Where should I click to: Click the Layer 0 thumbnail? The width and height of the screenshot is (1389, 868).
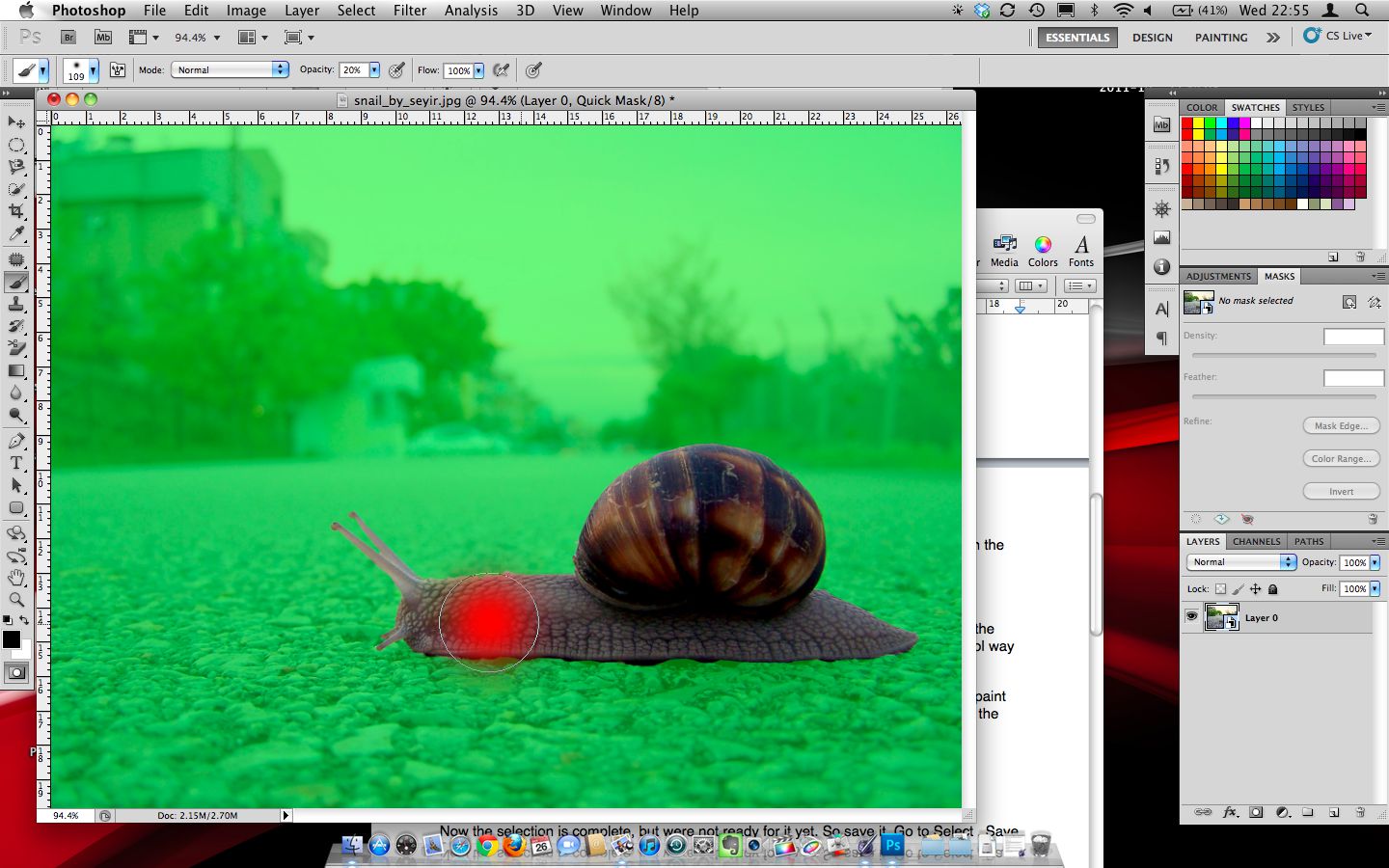[x=1222, y=617]
